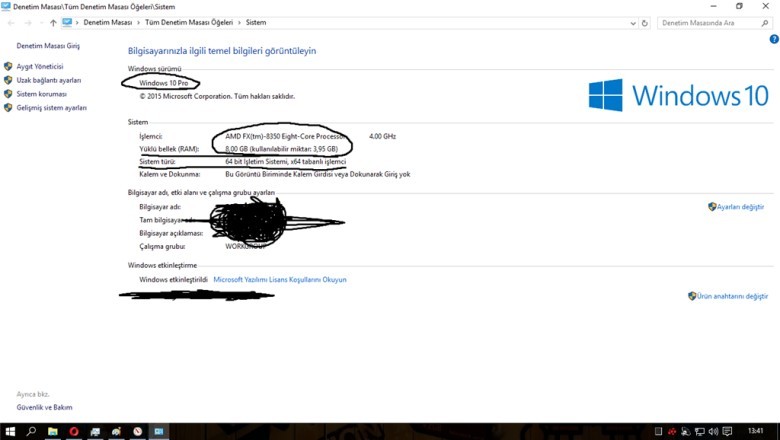
Task: Open Aygıt Yöneticisi (Device Manager)
Action: coord(40,66)
